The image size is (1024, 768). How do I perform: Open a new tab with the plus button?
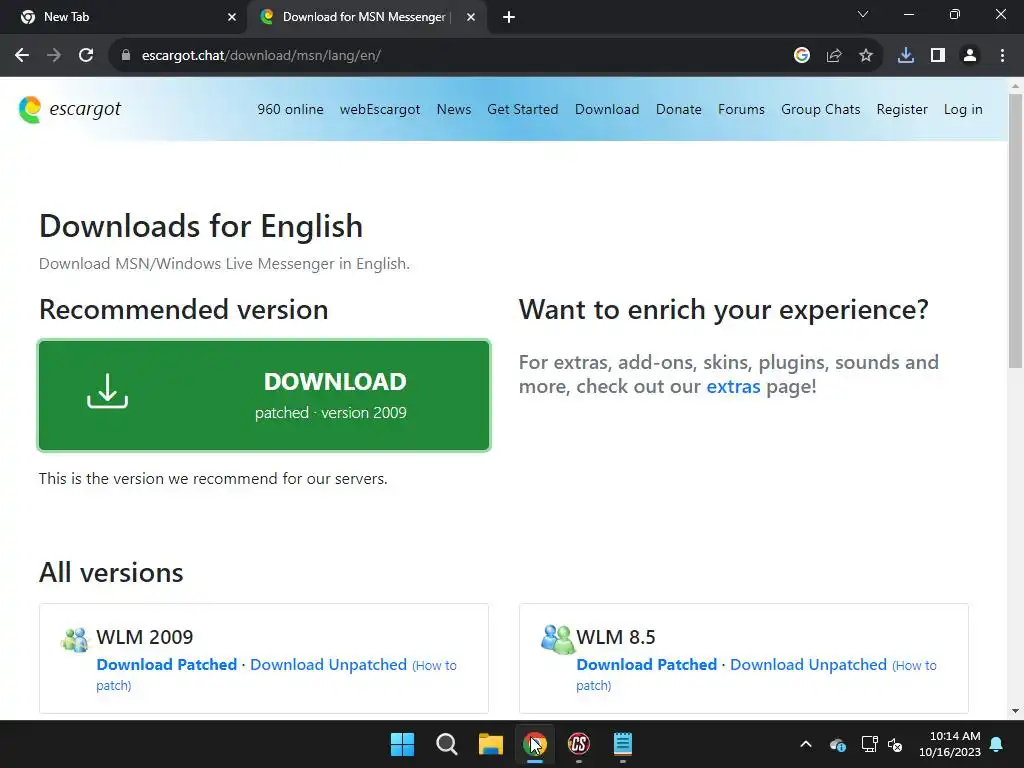tap(509, 17)
